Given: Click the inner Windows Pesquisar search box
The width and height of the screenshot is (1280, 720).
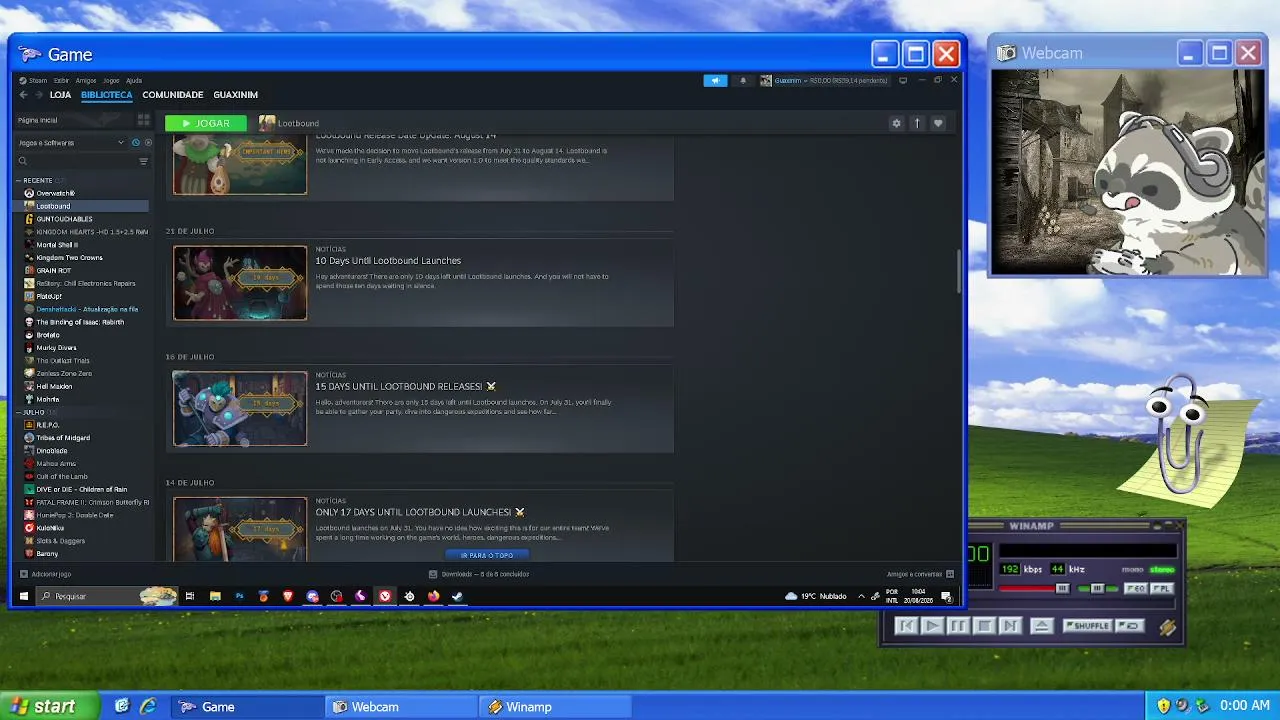Looking at the screenshot, I should pyautogui.click(x=108, y=596).
